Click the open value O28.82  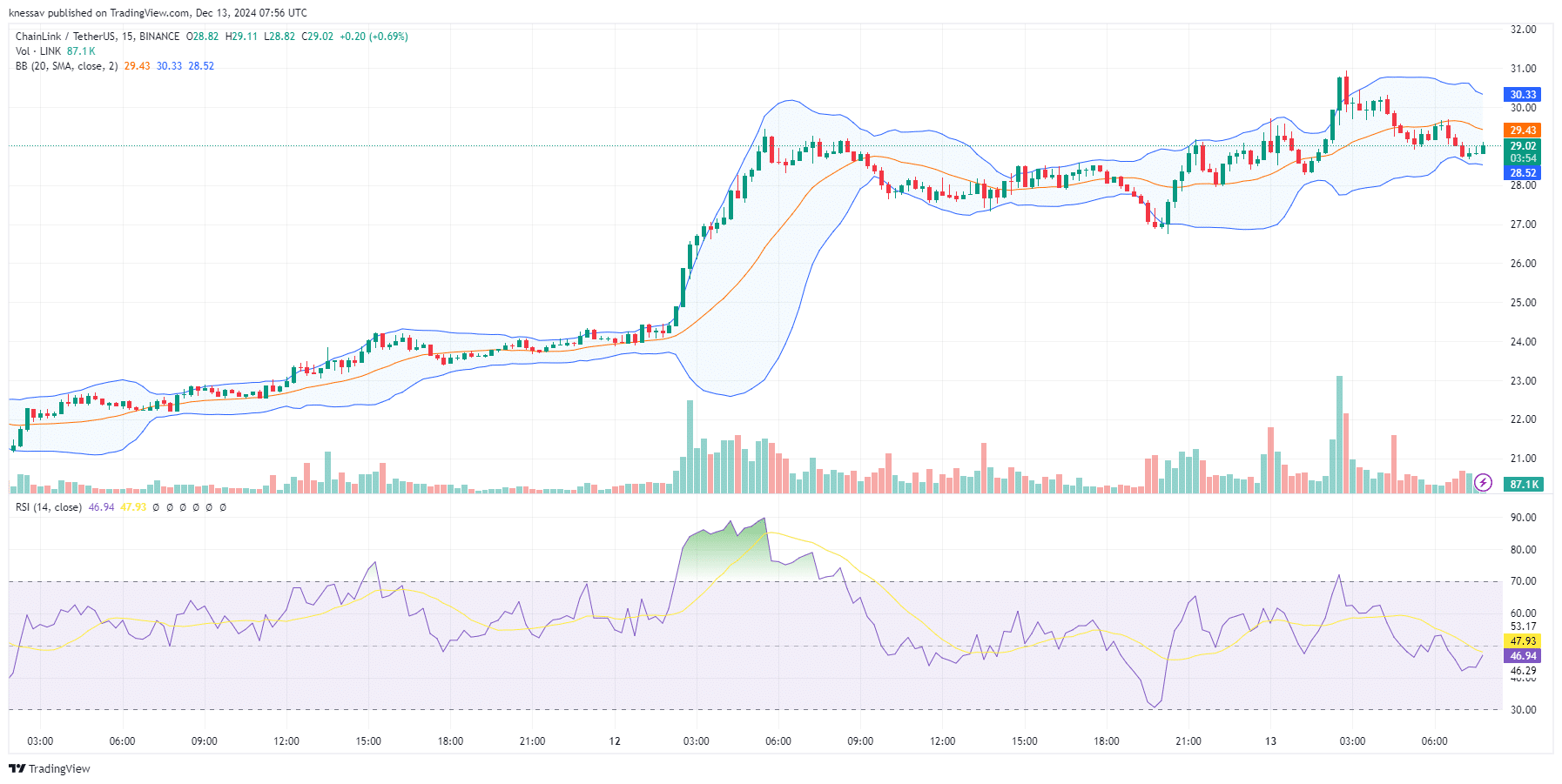point(203,37)
